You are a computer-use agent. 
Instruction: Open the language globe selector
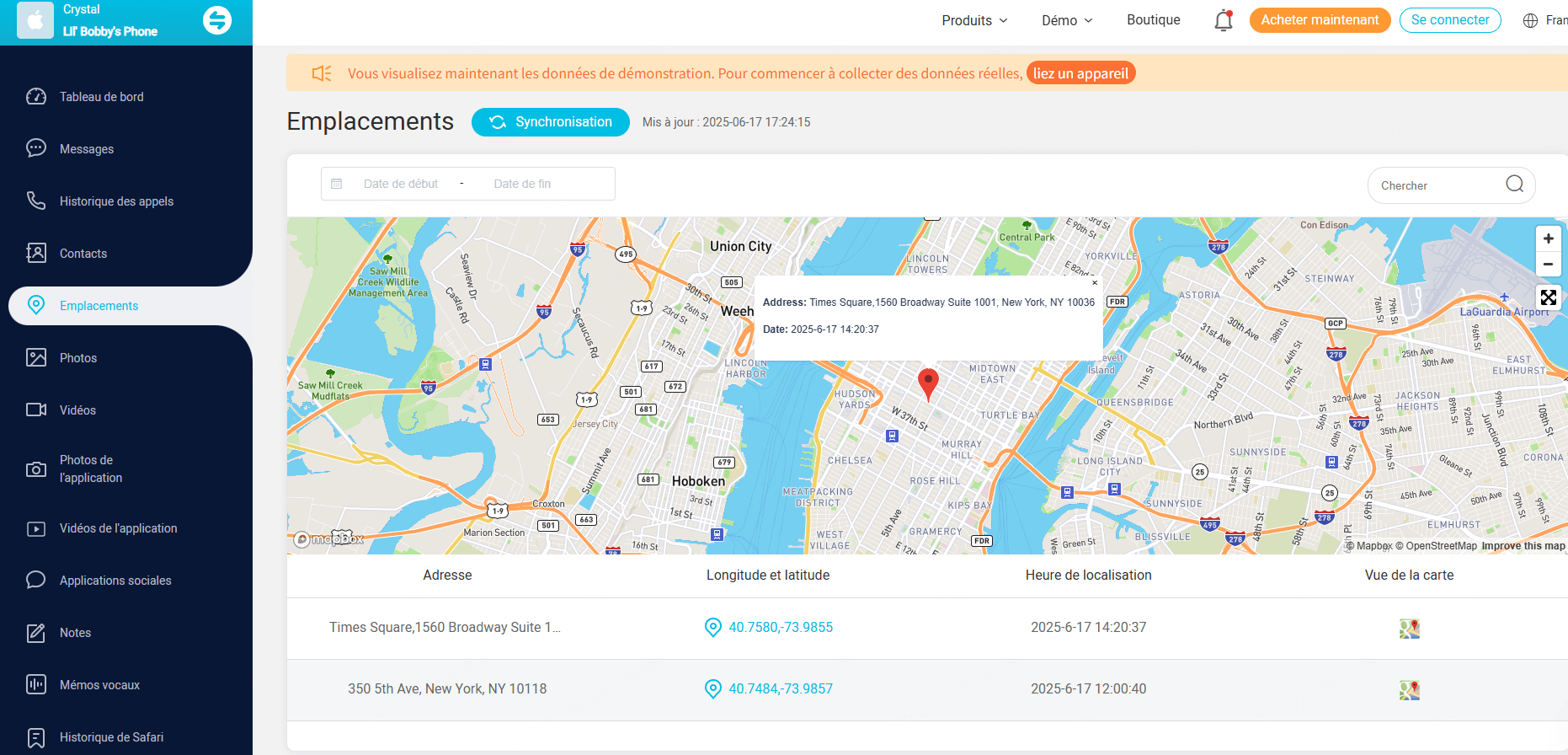tap(1531, 20)
